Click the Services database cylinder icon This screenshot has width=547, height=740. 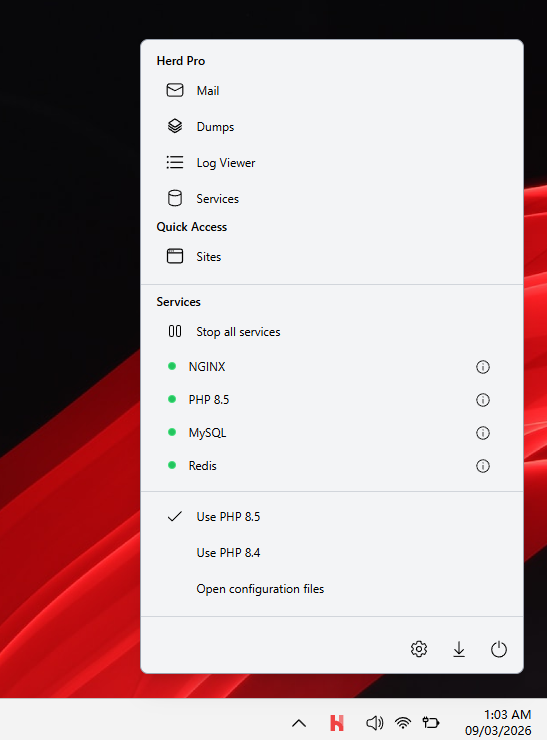point(175,198)
